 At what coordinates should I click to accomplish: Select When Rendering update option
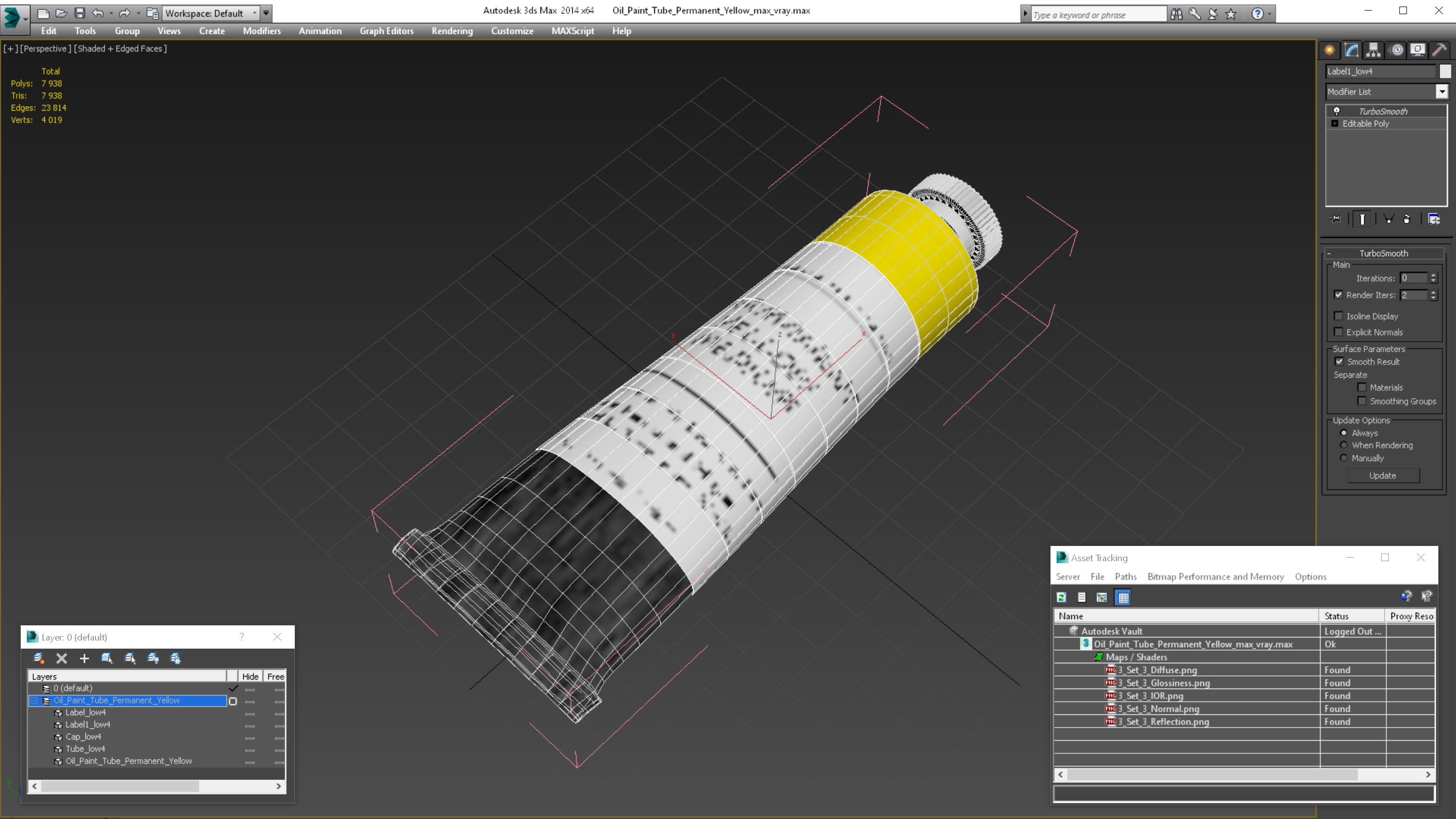pos(1344,445)
